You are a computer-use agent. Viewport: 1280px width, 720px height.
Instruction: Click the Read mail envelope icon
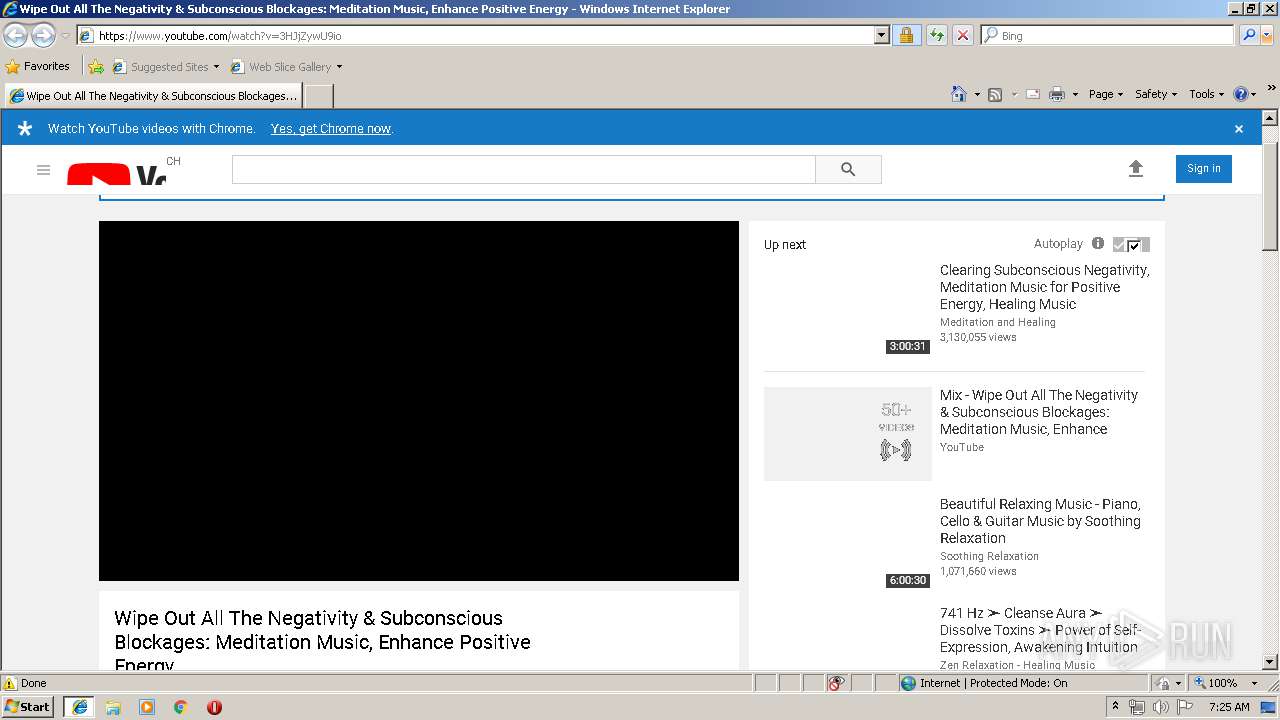click(x=1033, y=95)
